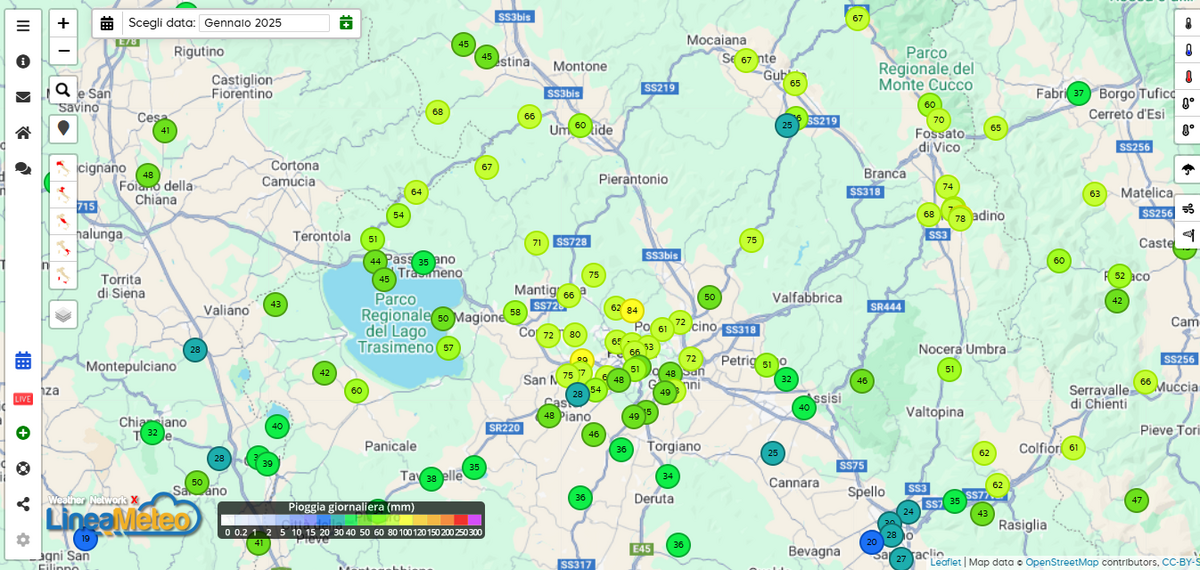Select the station marker showing 80
The height and width of the screenshot is (570, 1200).
pos(574,335)
